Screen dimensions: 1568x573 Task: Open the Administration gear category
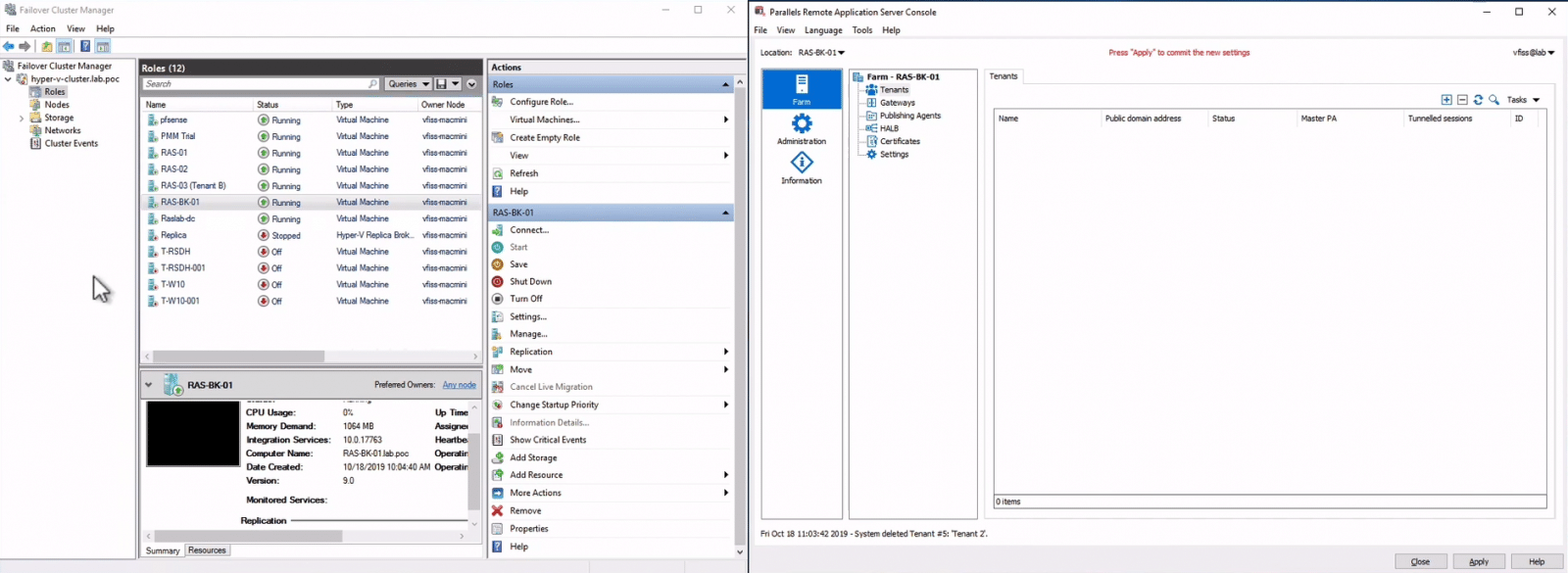tap(802, 128)
